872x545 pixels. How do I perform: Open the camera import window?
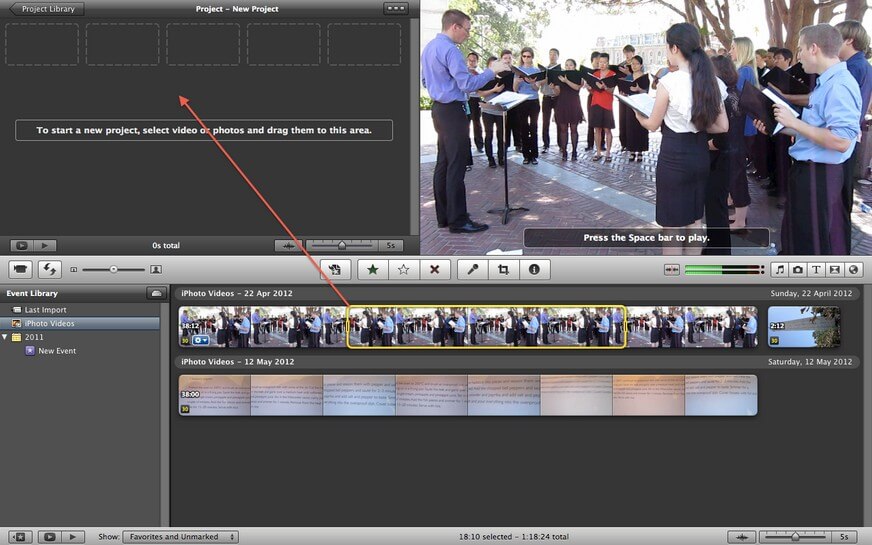point(21,270)
